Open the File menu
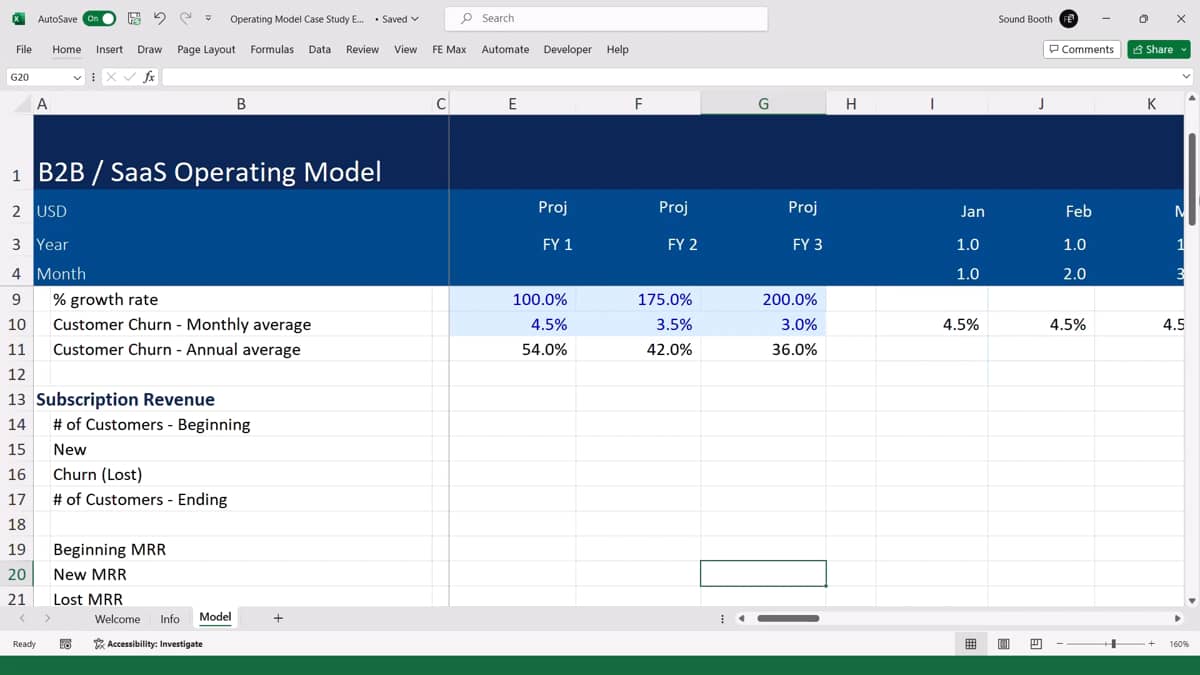Image resolution: width=1200 pixels, height=675 pixels. tap(24, 49)
